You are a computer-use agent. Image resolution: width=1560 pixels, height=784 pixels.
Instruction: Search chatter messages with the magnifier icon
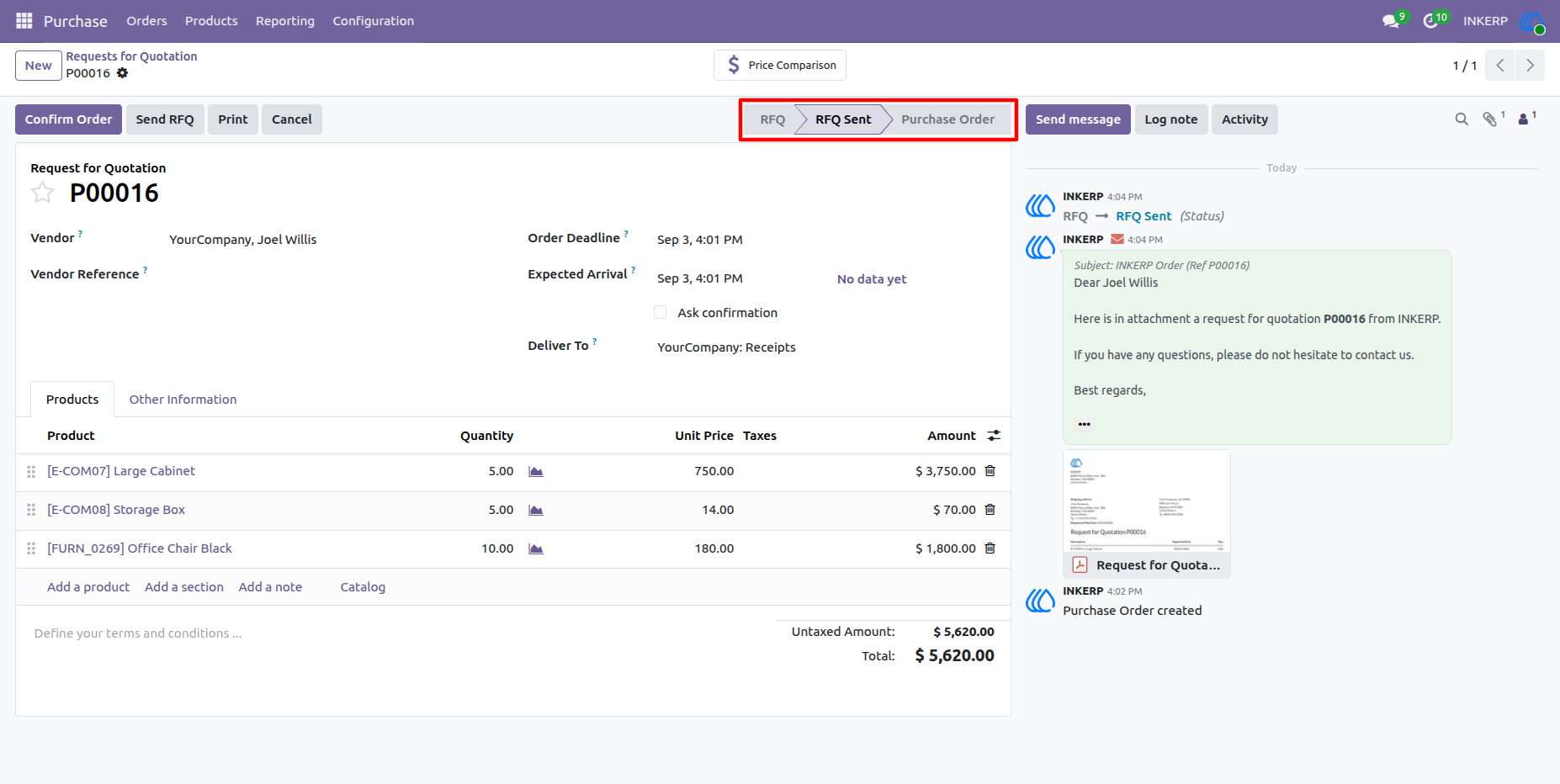pos(1462,119)
